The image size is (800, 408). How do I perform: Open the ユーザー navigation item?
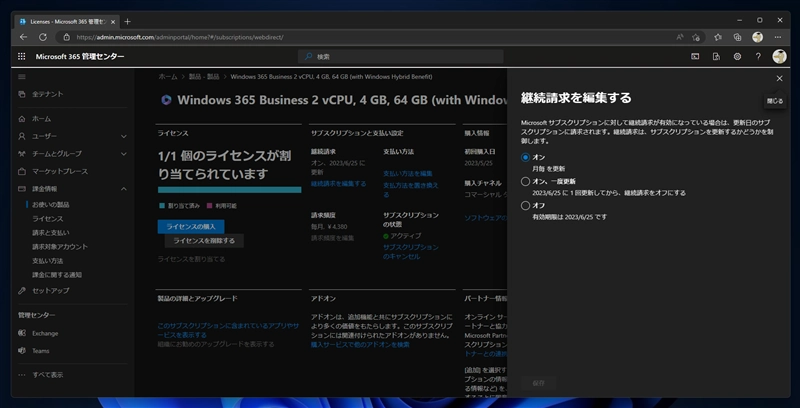point(44,136)
